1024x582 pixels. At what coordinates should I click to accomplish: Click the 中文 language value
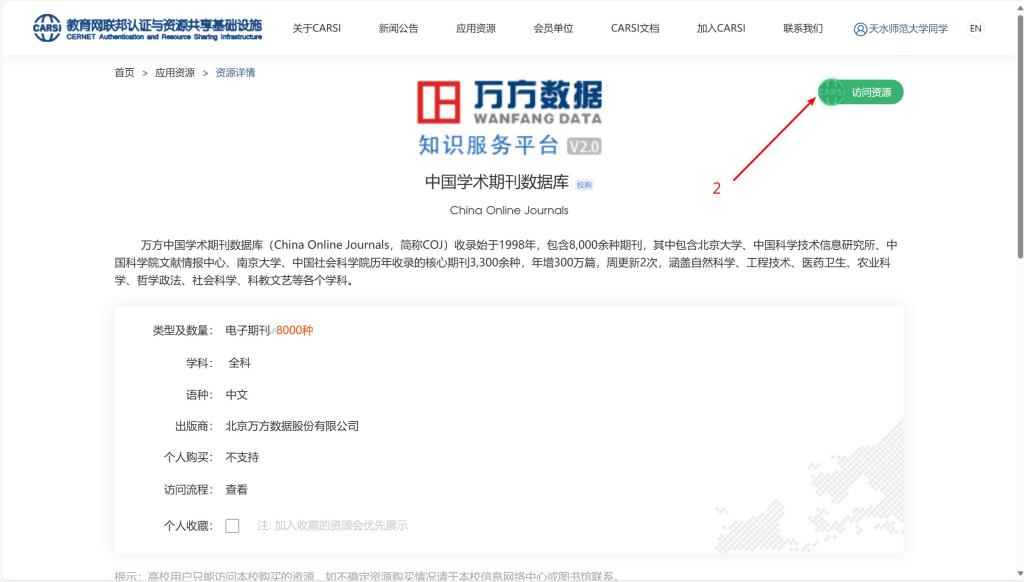(x=236, y=395)
